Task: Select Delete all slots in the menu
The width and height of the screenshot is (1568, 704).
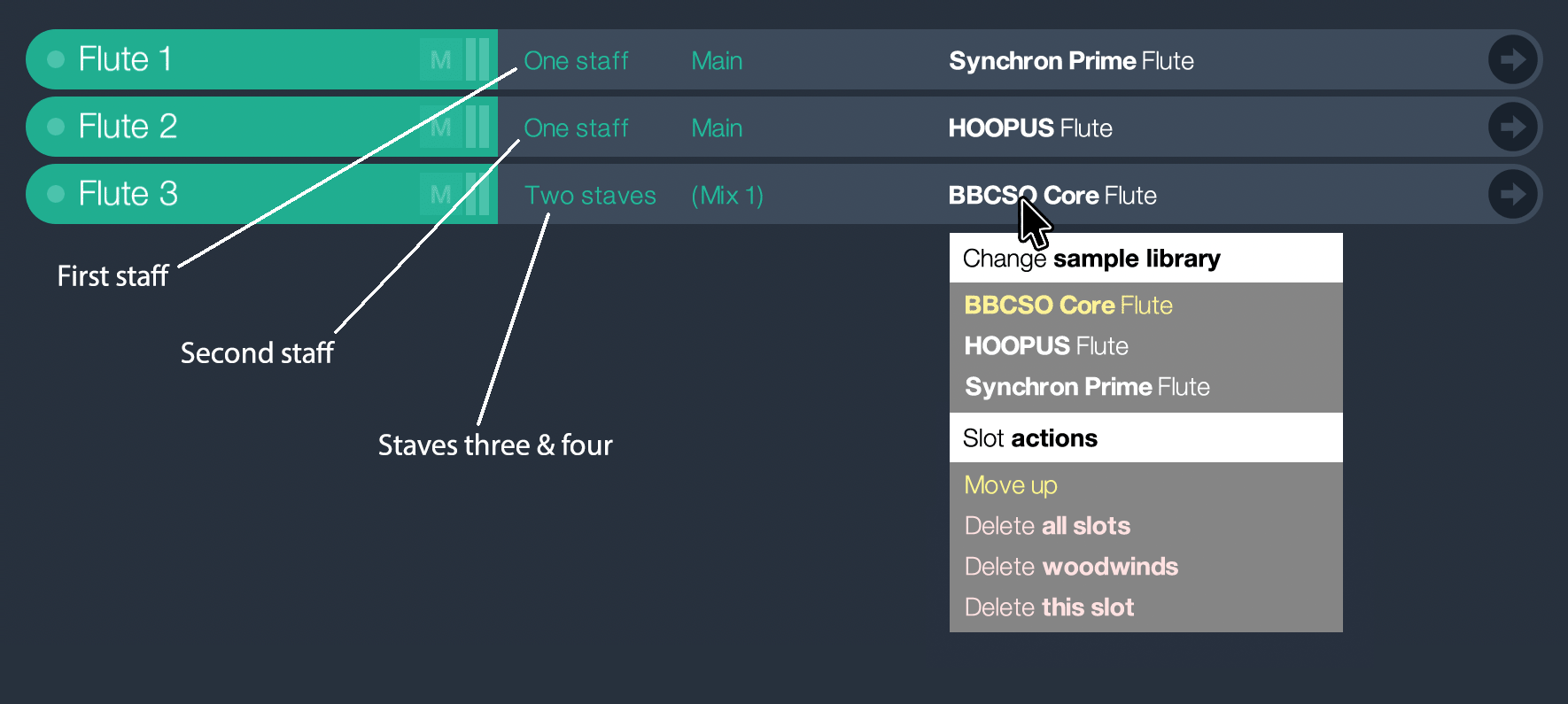Action: click(x=1047, y=526)
